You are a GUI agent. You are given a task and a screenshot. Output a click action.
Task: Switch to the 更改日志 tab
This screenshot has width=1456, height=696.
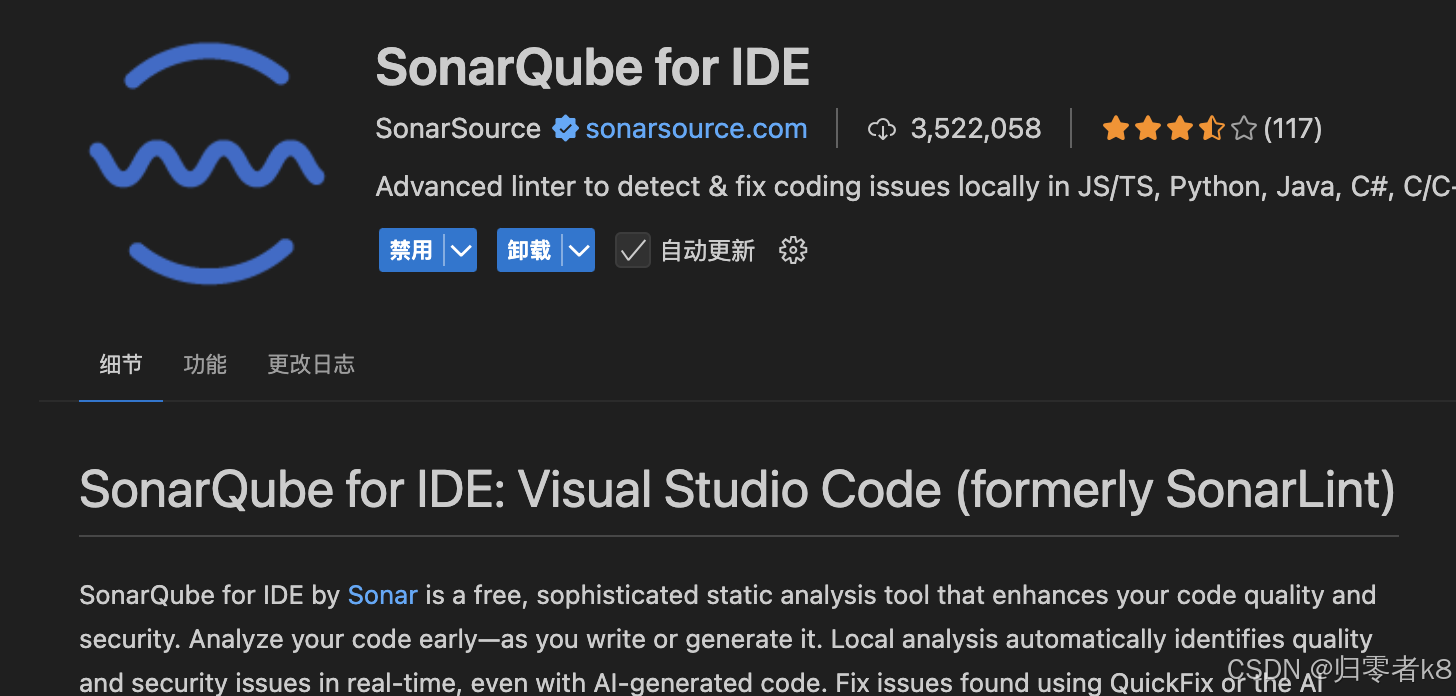point(310,364)
